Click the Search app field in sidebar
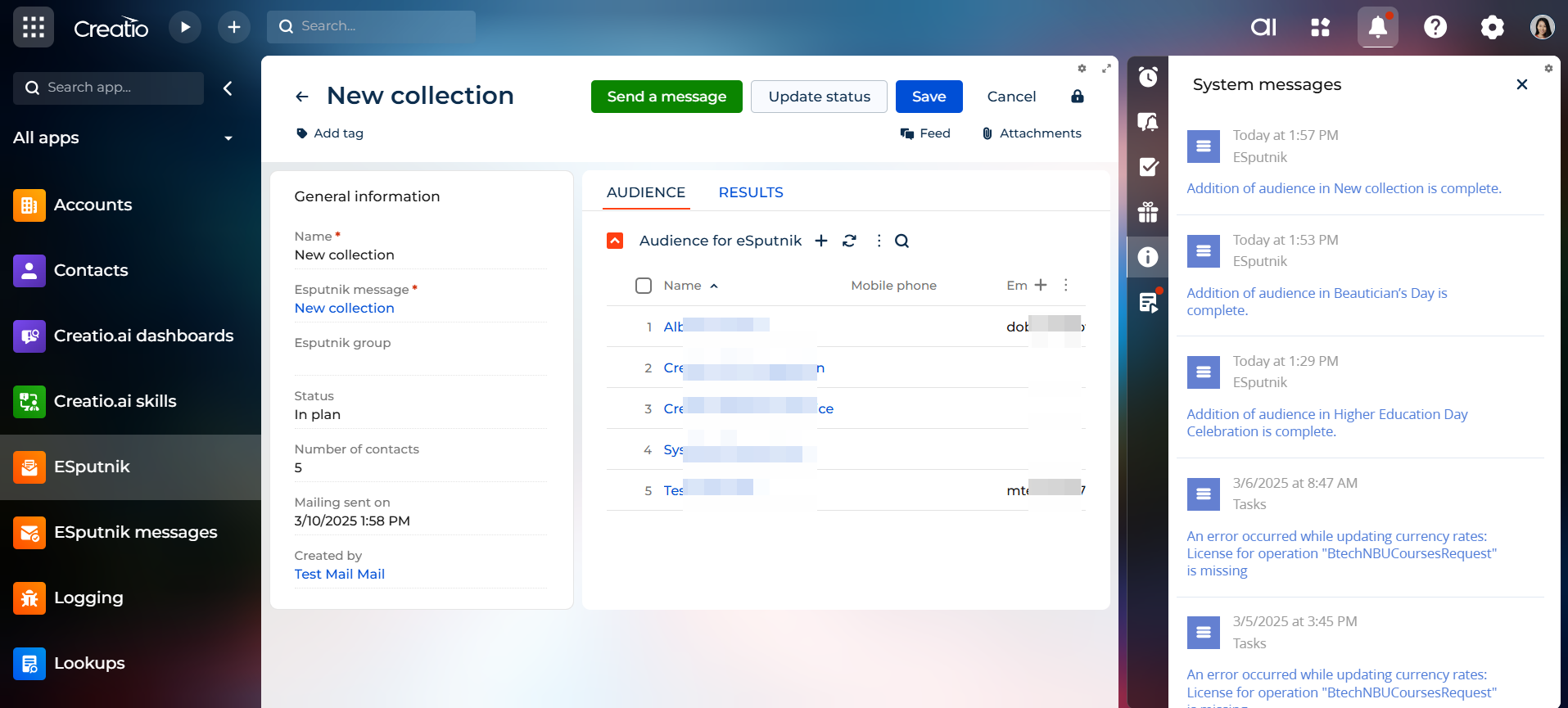Screen dimensions: 1568x708 [x=108, y=88]
